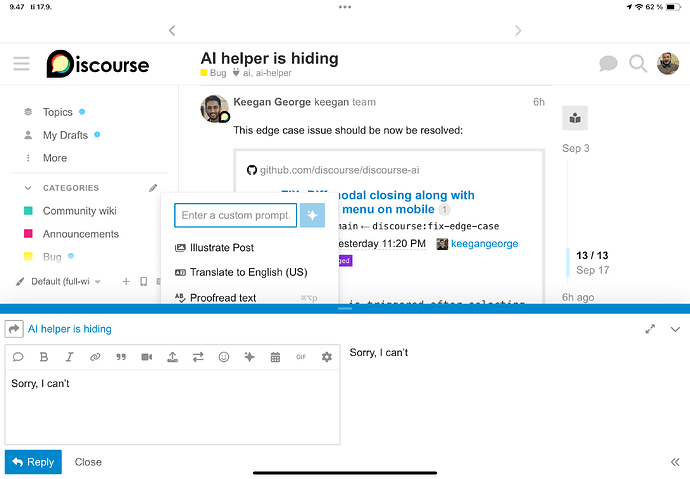The width and height of the screenshot is (690, 479).
Task: Click the video camera icon in composer
Action: point(147,357)
